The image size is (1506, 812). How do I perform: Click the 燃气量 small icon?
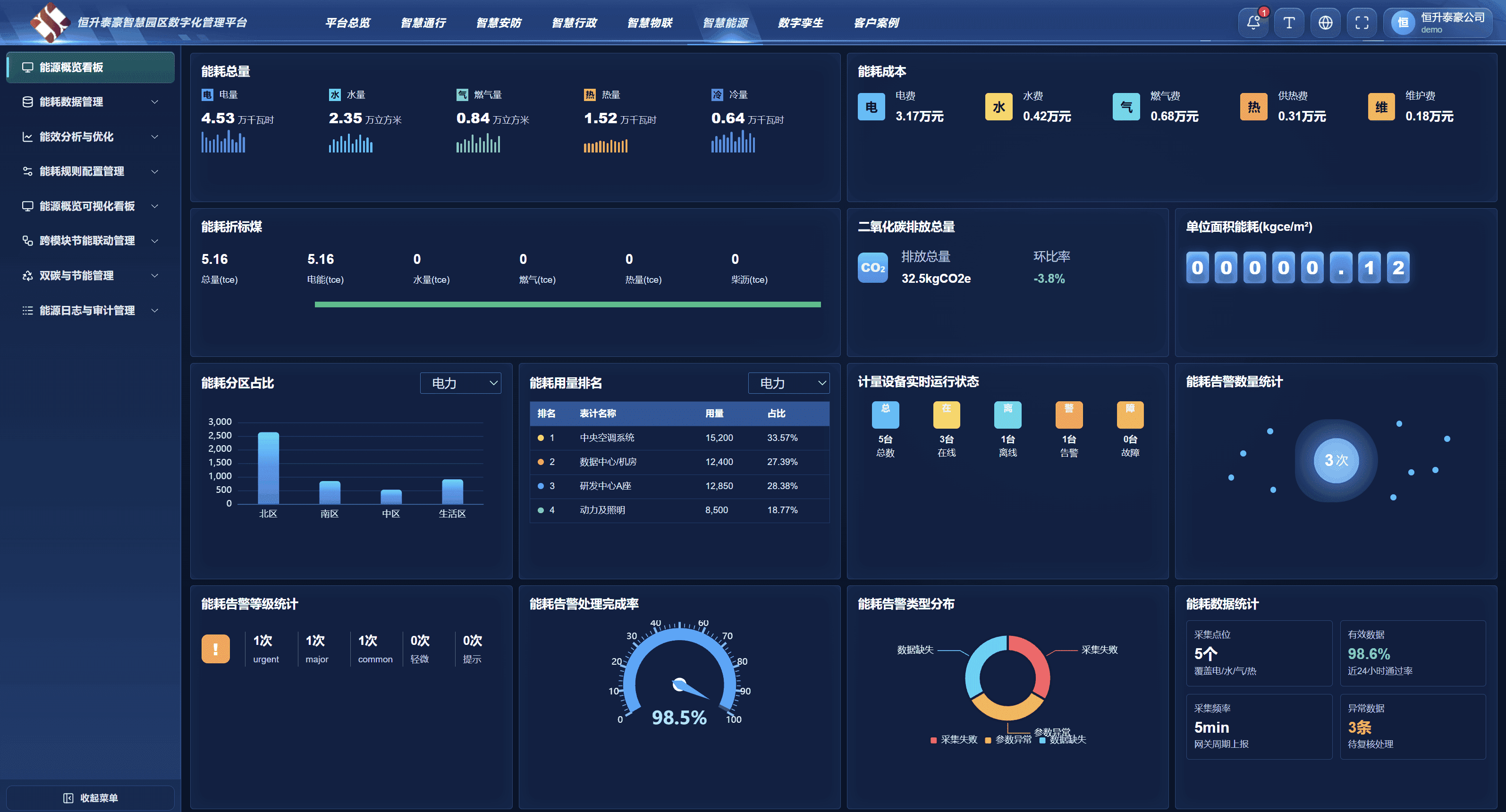coord(462,95)
